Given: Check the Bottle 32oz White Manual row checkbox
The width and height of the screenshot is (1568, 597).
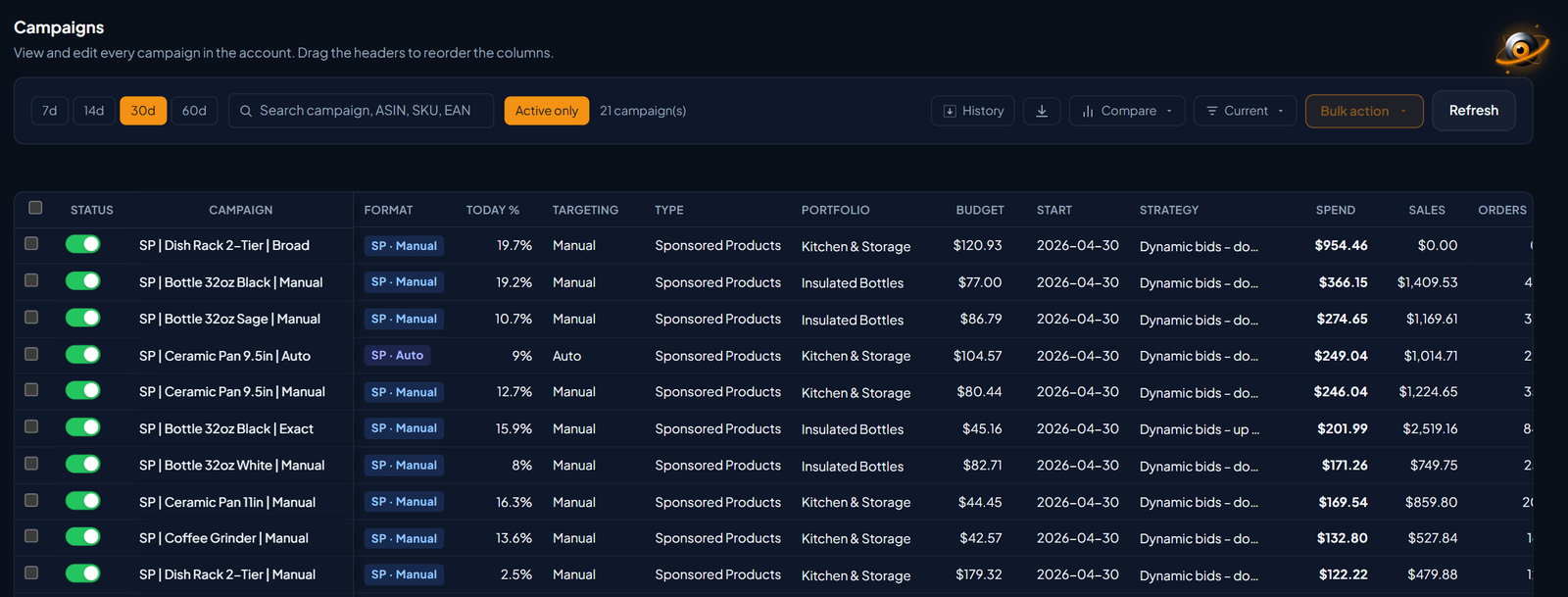Looking at the screenshot, I should pyautogui.click(x=31, y=463).
